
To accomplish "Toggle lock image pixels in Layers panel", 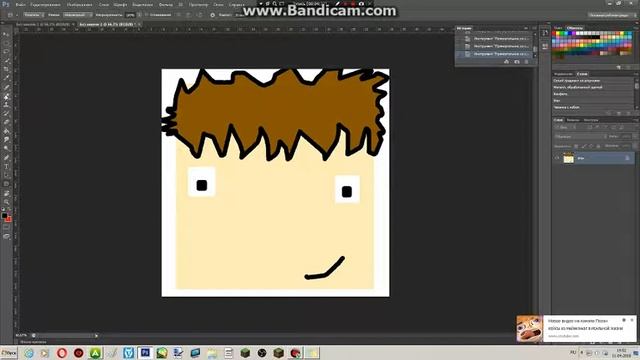I will 584,146.
